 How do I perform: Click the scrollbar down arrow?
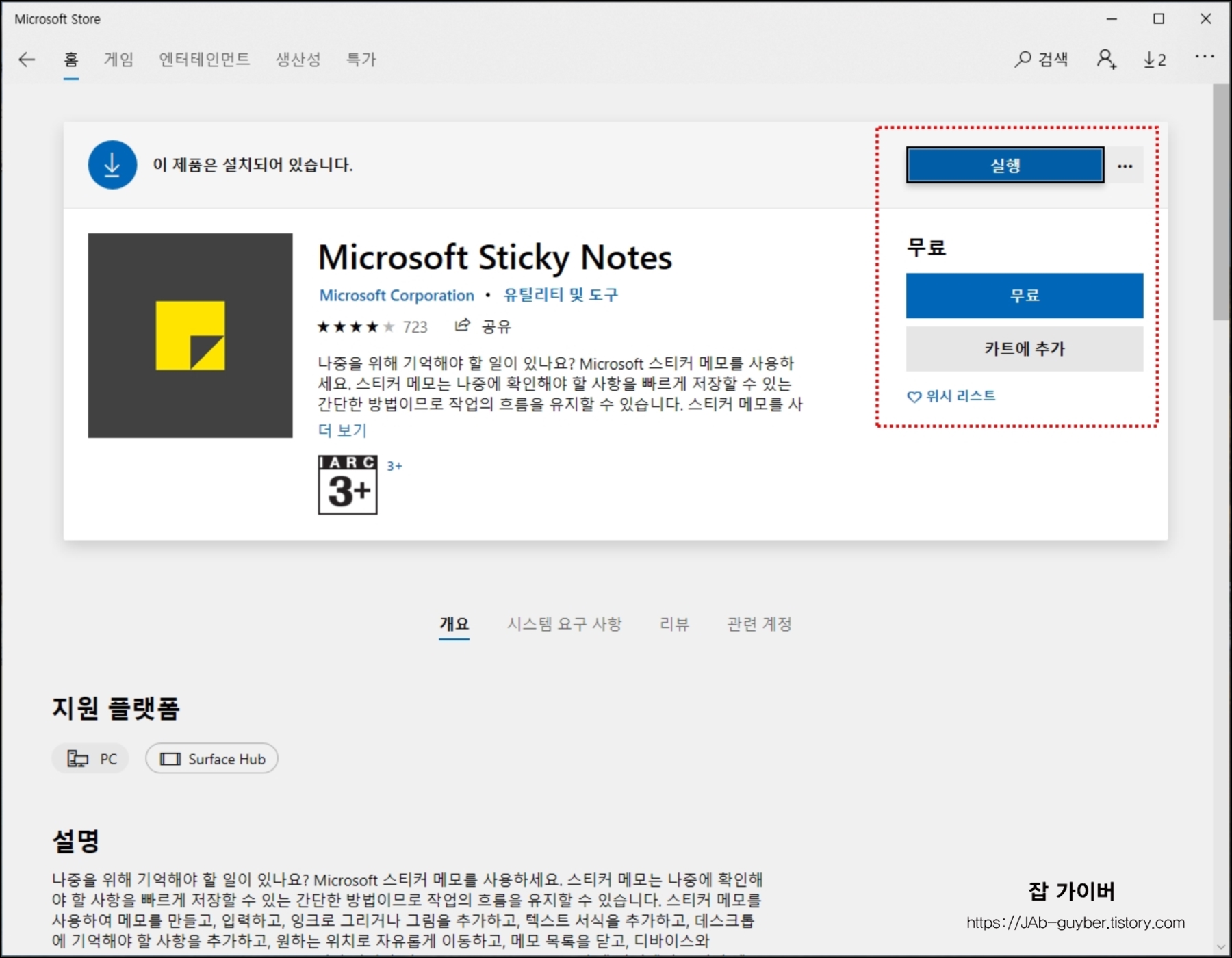click(1220, 947)
